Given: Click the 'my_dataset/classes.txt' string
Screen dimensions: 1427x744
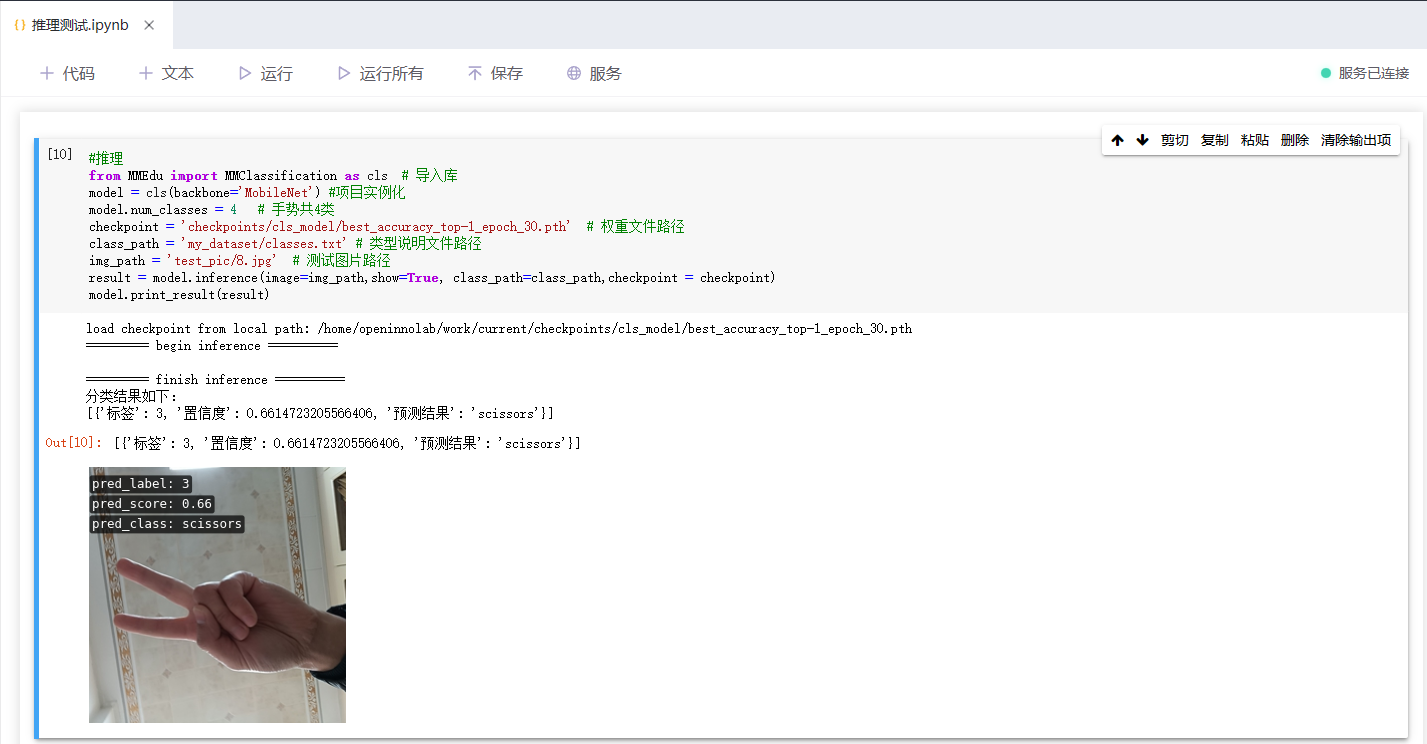Looking at the screenshot, I should click(x=264, y=243).
